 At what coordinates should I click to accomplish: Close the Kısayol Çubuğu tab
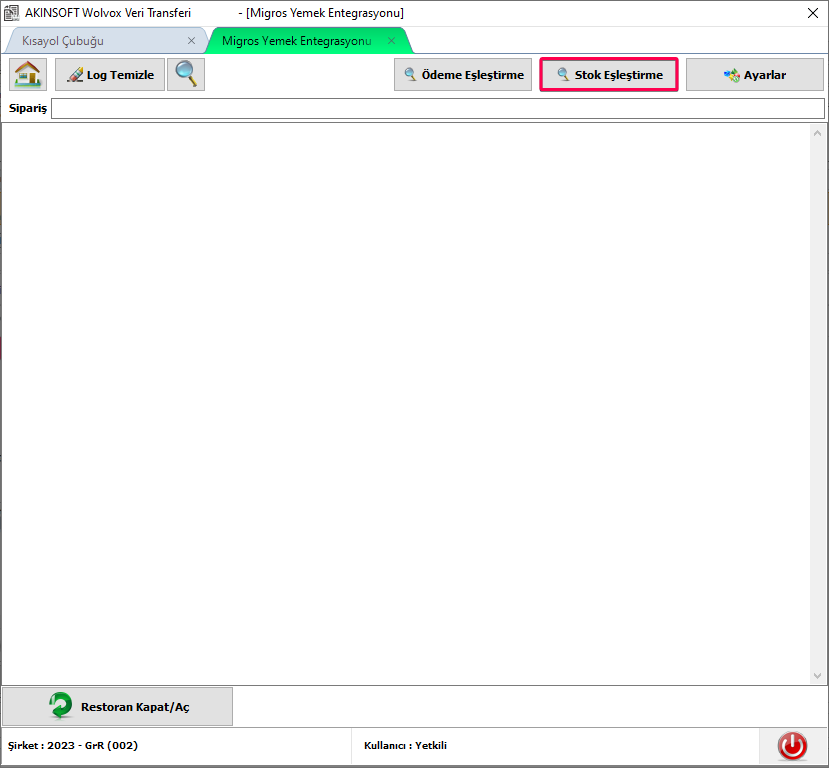point(191,41)
